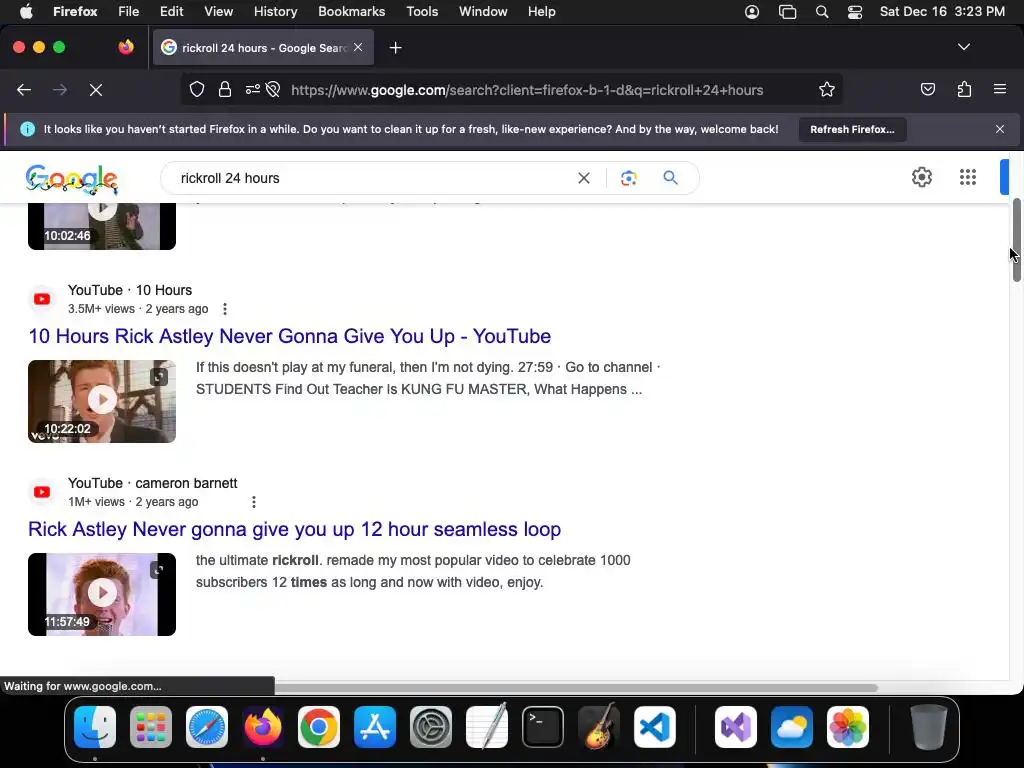The height and width of the screenshot is (768, 1024).
Task: Open the Tools menu
Action: tap(422, 11)
